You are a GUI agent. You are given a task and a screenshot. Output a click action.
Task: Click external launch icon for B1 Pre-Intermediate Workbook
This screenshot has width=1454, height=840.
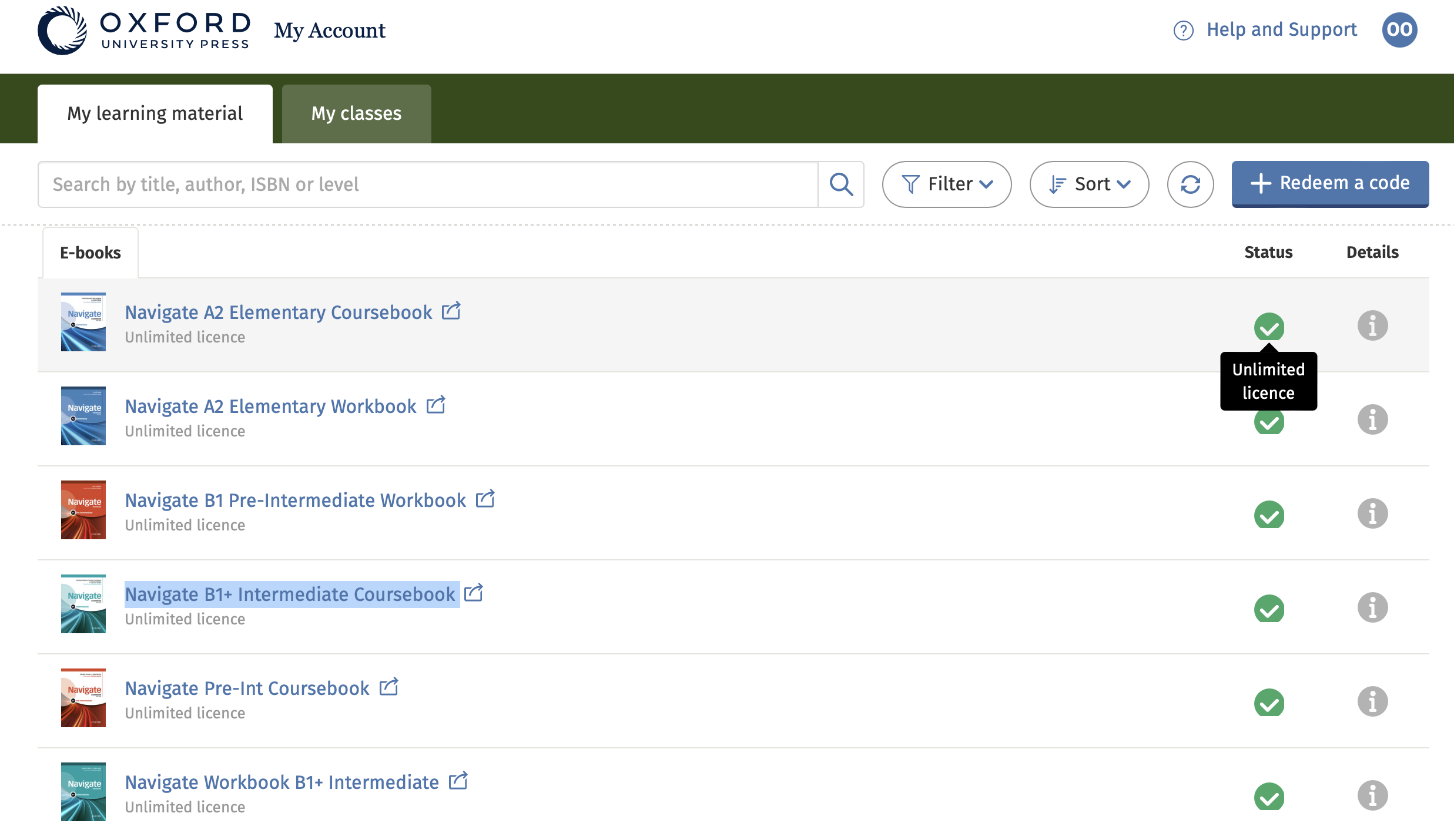[485, 499]
